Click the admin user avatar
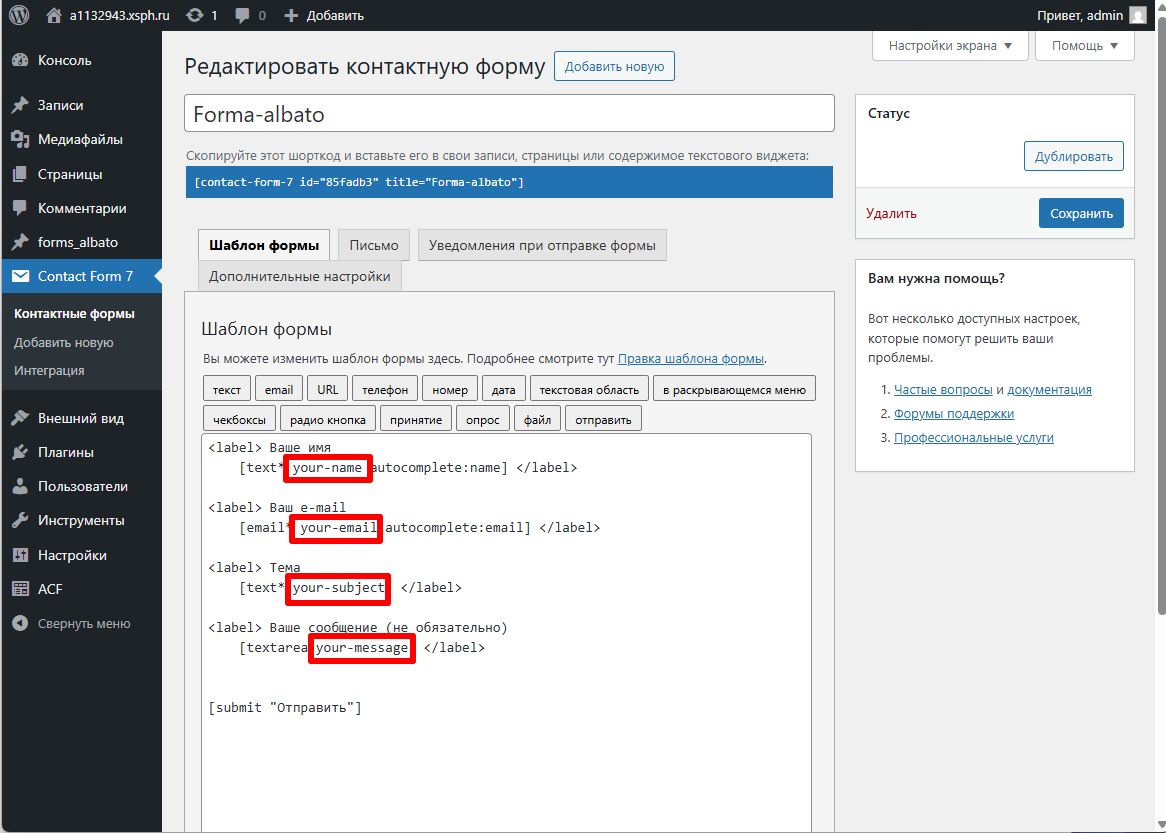Screen dimensions: 1166x833 [1137, 15]
